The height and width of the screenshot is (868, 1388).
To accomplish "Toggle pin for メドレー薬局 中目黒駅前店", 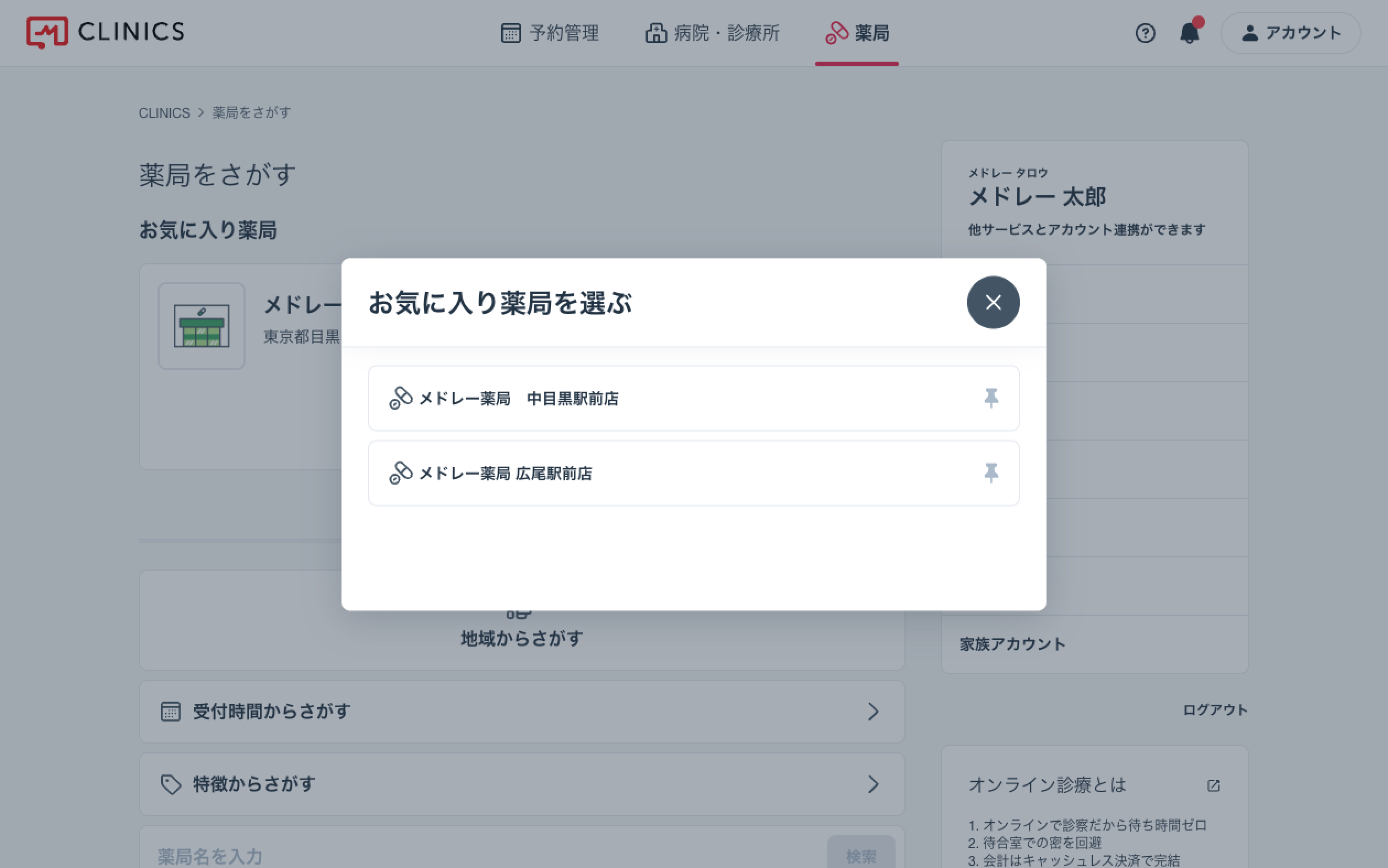I will 991,398.
